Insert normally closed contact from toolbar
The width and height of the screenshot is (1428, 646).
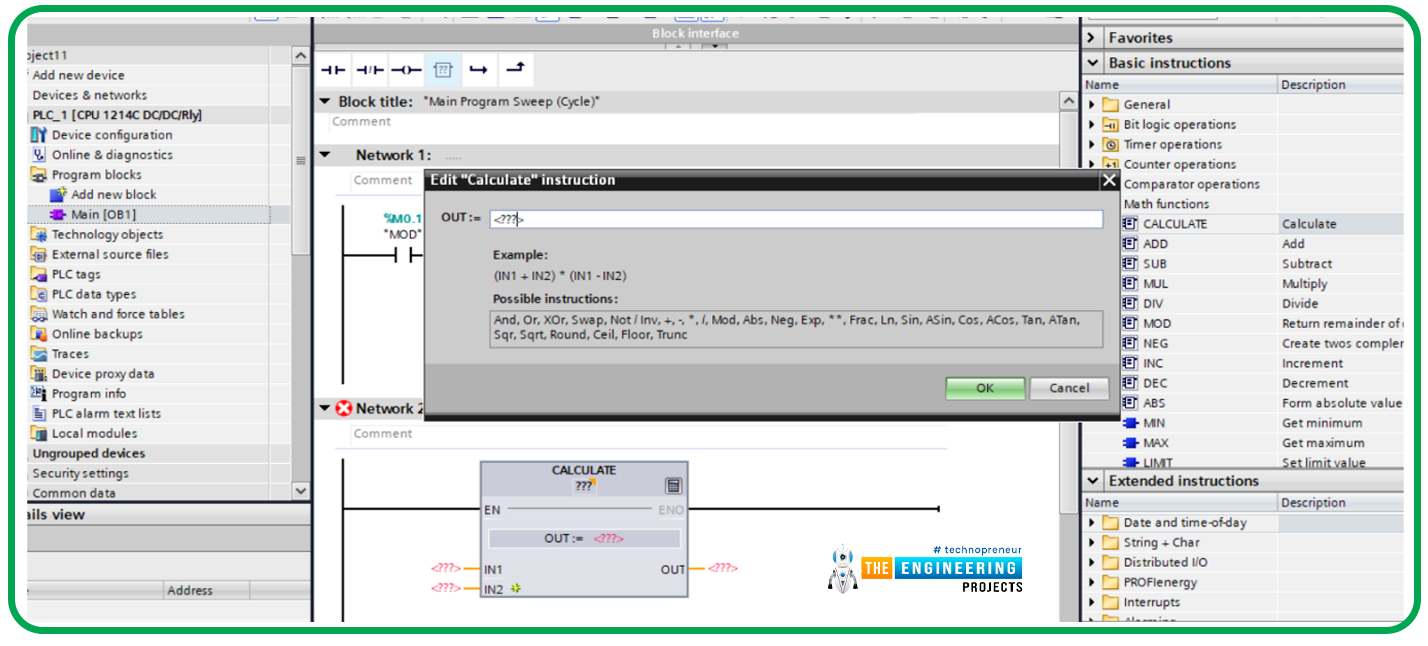pos(370,70)
